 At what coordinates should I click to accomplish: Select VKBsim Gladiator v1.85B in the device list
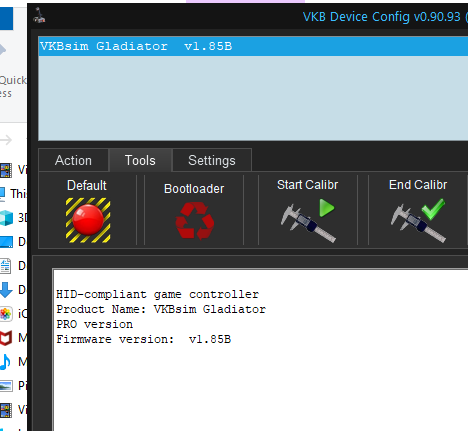(x=253, y=46)
